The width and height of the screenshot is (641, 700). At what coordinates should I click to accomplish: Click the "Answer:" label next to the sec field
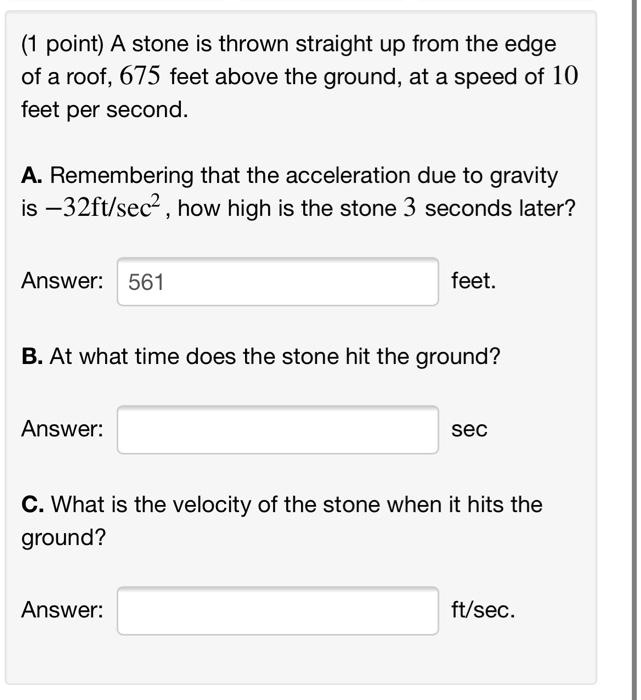tap(62, 430)
